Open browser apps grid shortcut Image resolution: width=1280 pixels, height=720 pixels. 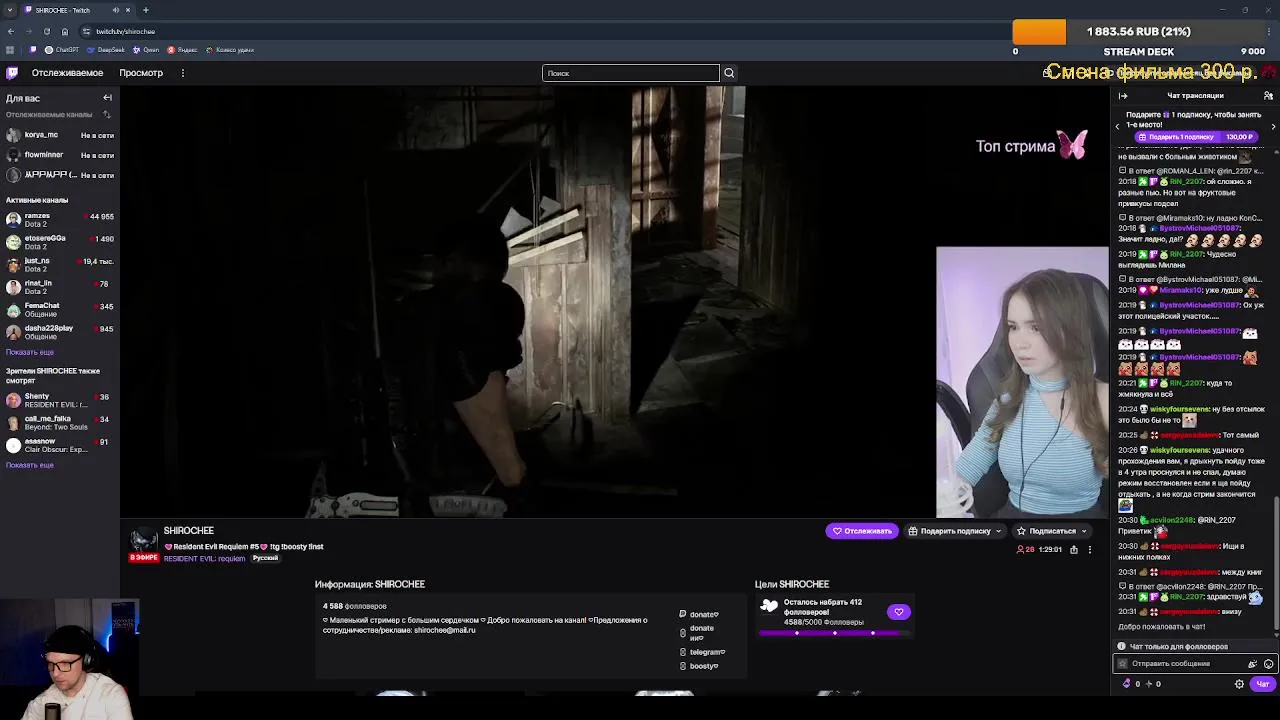point(10,50)
